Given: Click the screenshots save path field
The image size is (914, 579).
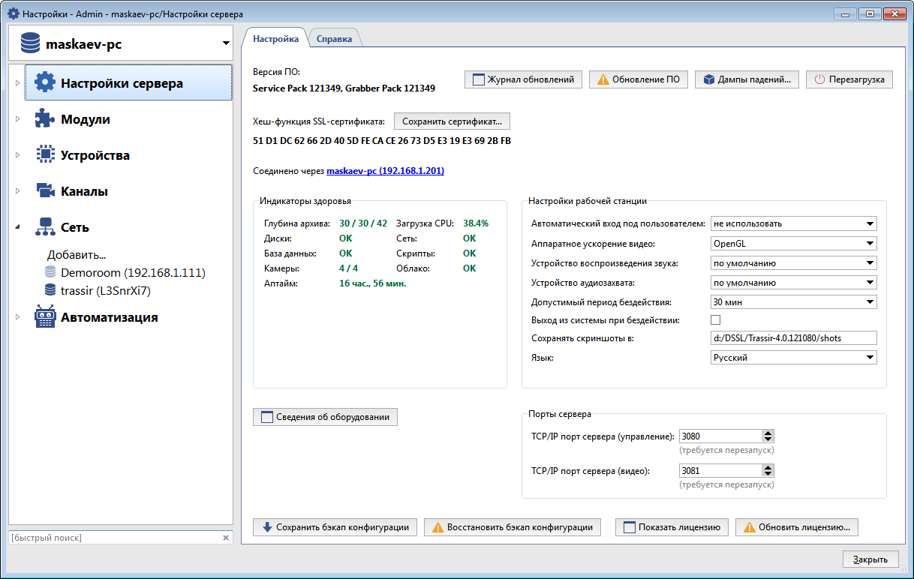Looking at the screenshot, I should pos(793,339).
